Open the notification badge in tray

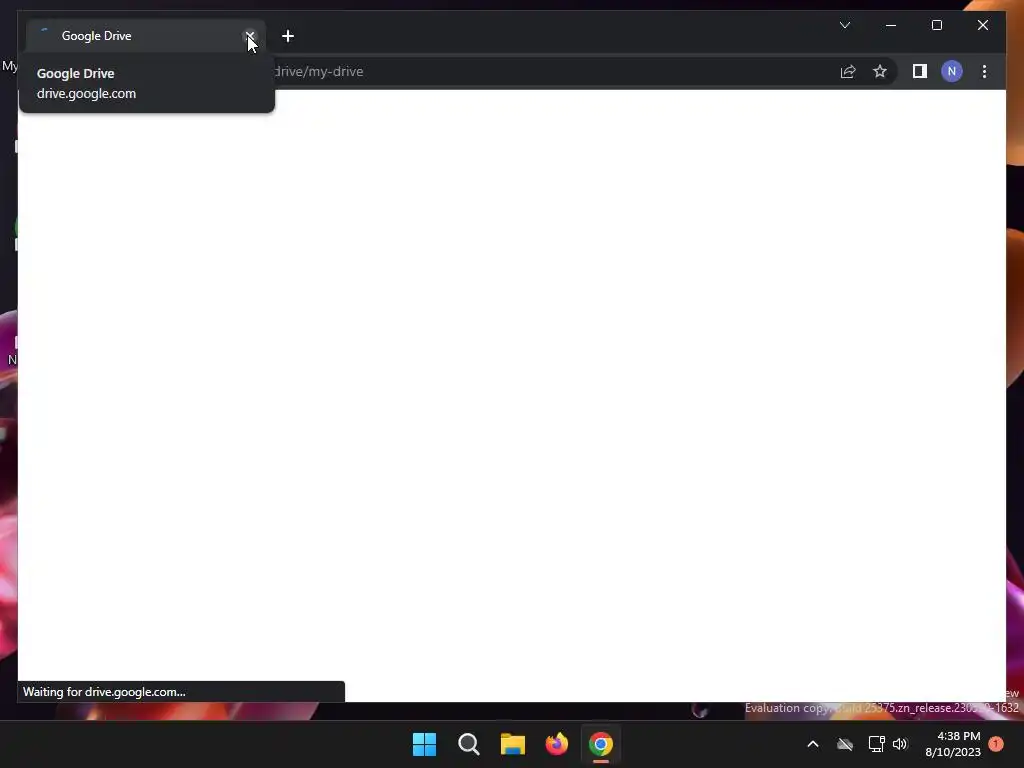pyautogui.click(x=996, y=744)
